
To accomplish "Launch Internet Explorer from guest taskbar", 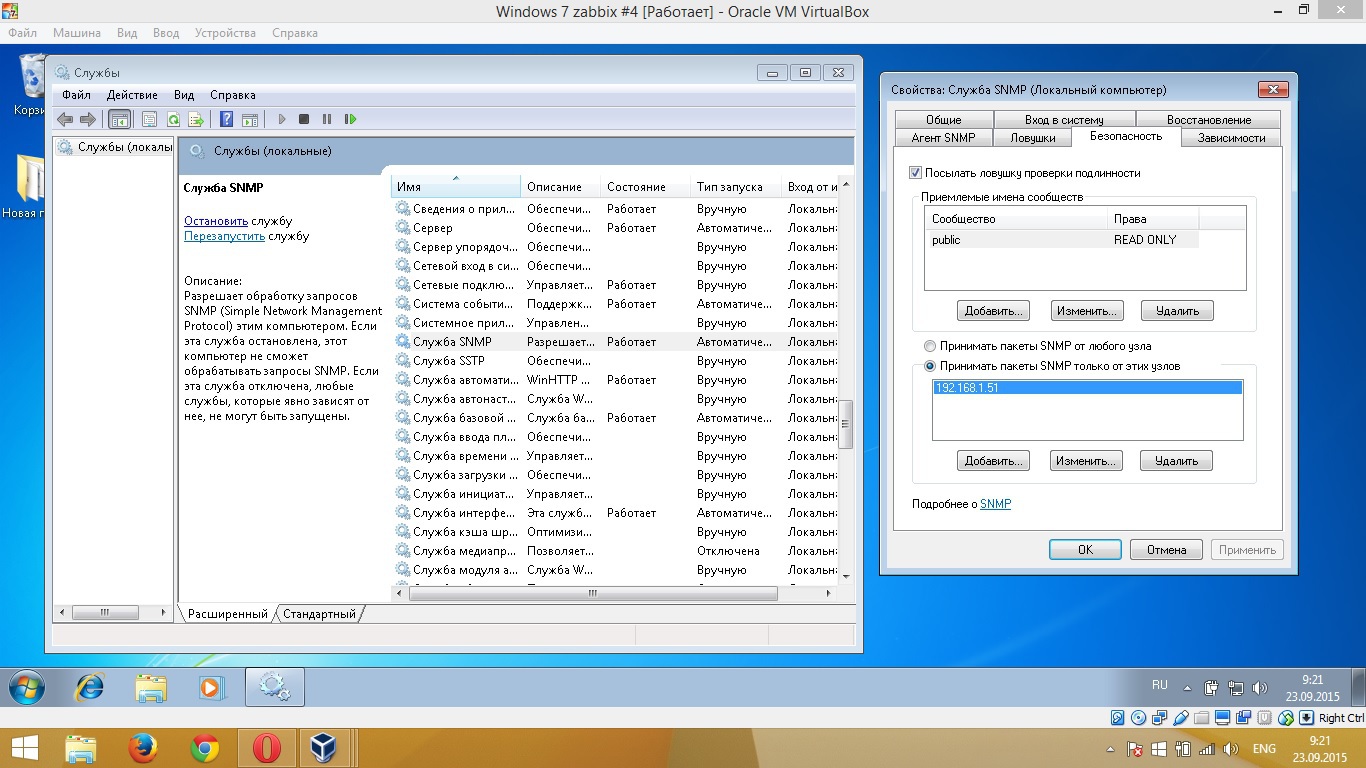I will point(90,688).
